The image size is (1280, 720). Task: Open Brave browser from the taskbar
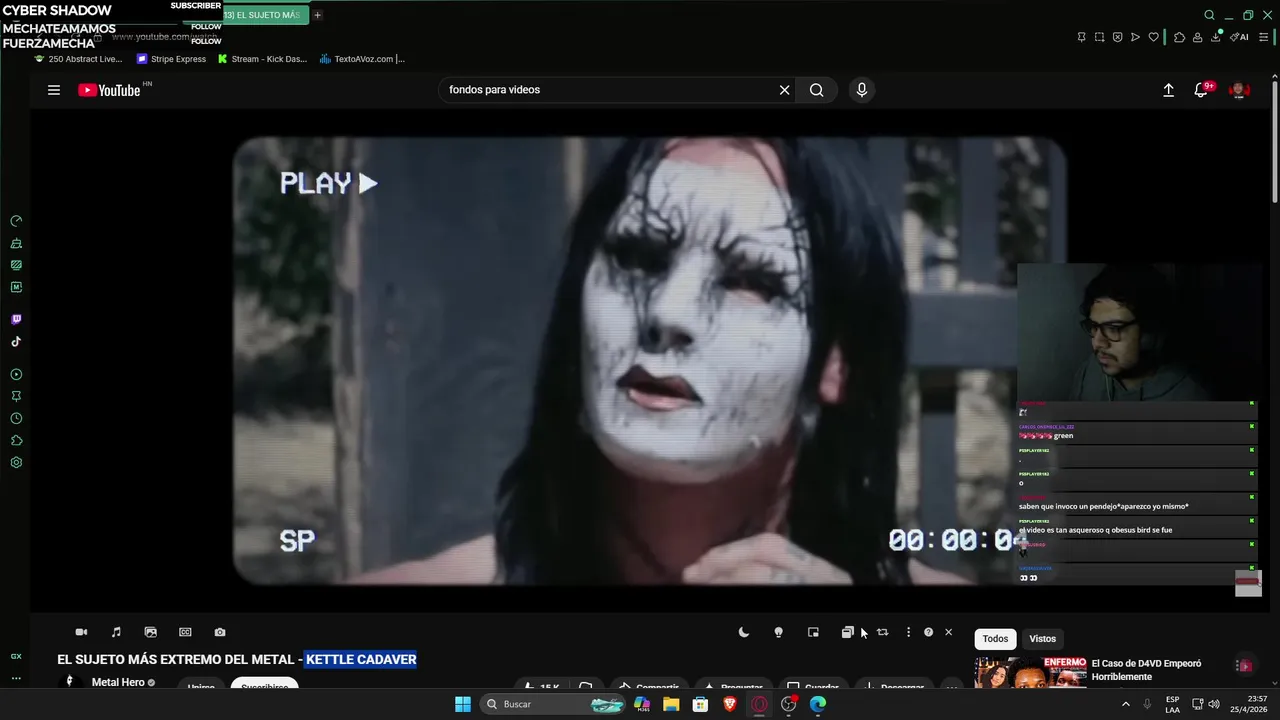(730, 704)
